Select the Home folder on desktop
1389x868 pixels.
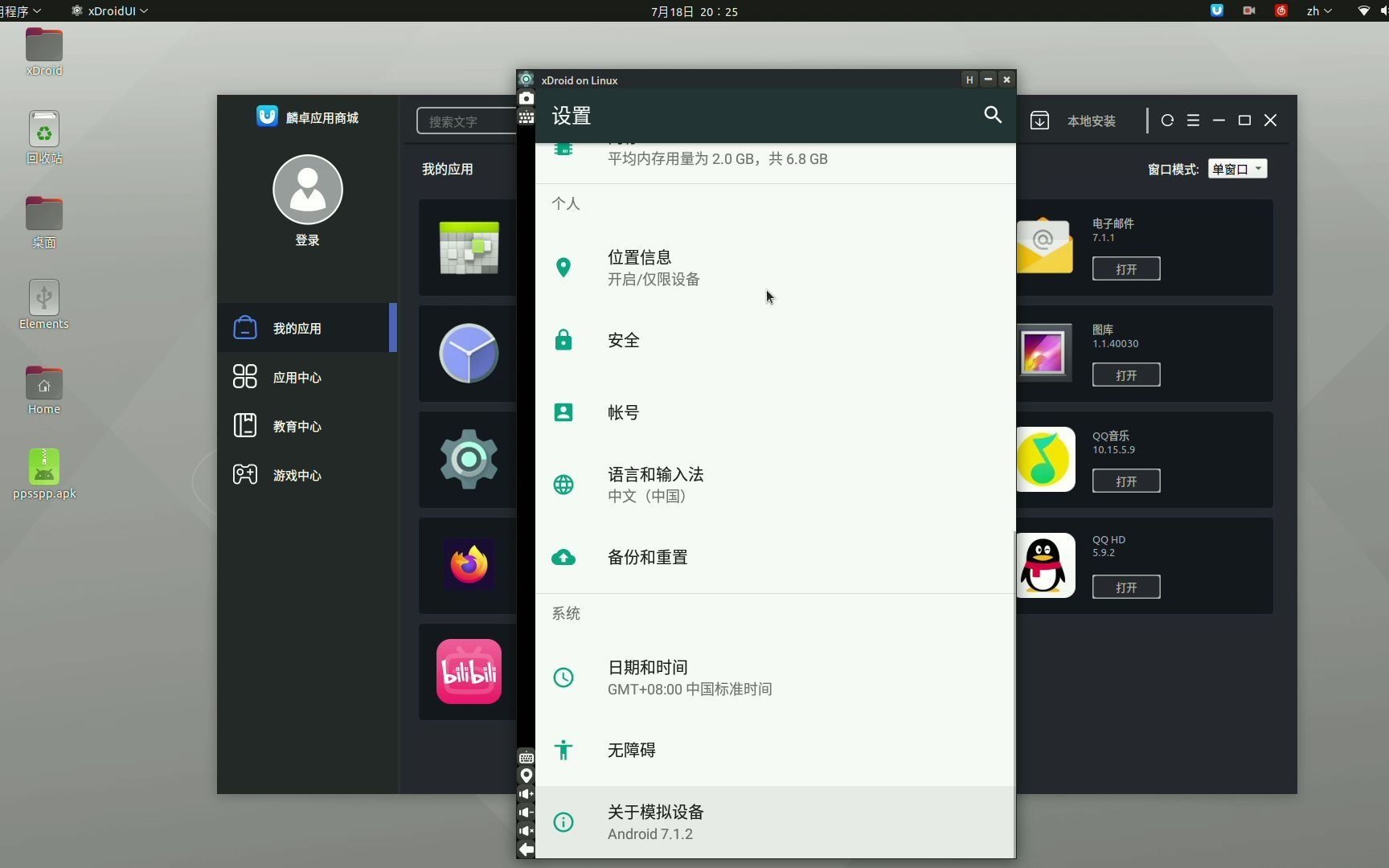tap(44, 391)
